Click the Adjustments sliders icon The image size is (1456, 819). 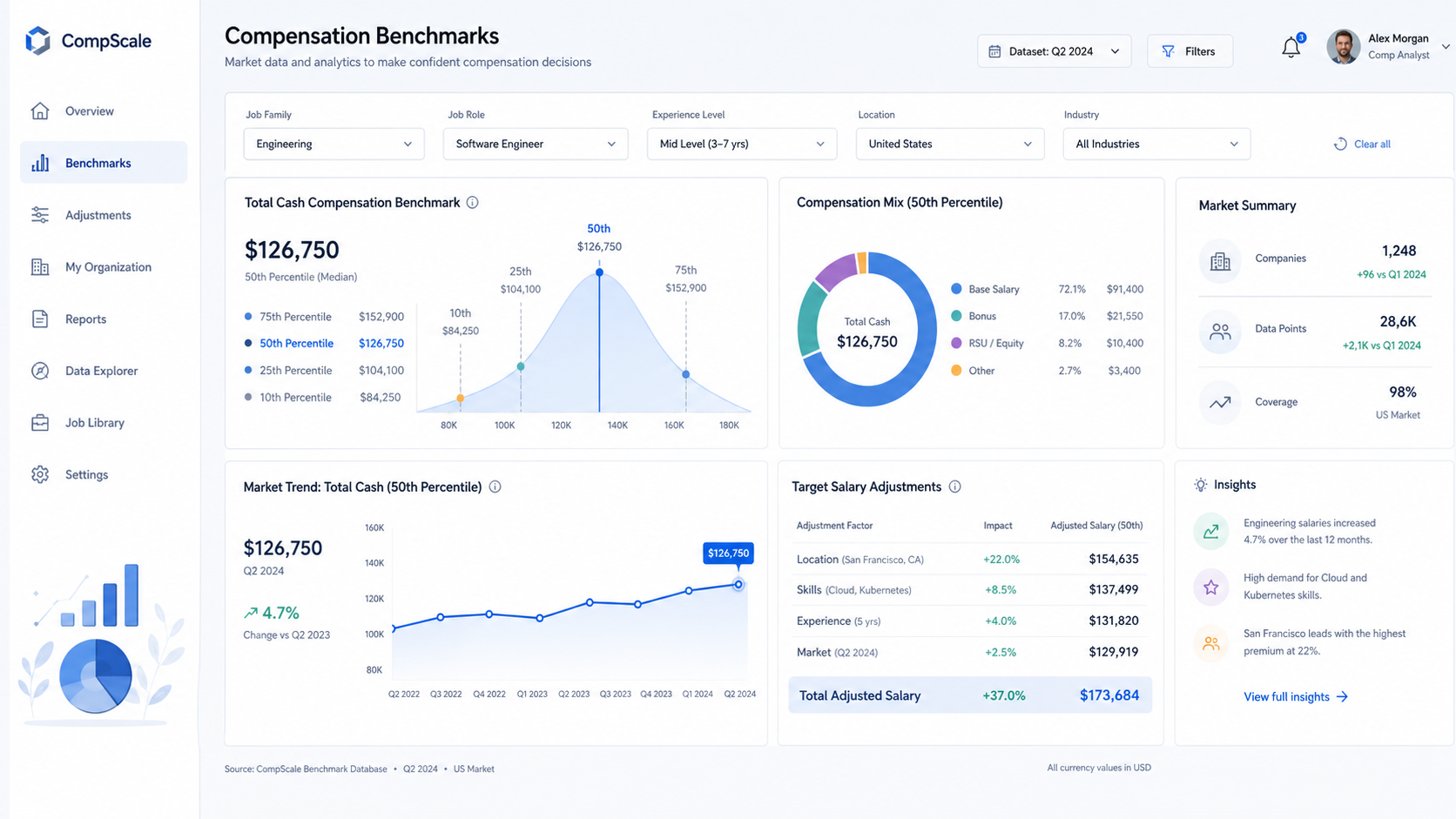pos(40,215)
